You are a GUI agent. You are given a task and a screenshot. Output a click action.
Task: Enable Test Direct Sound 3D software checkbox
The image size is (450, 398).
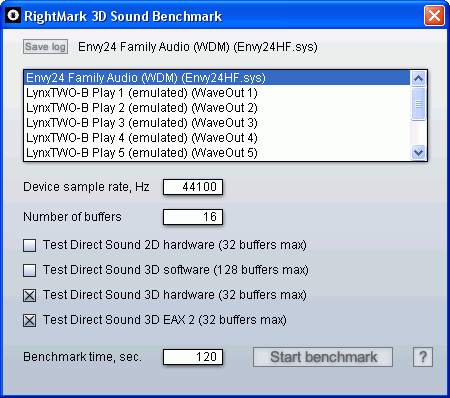click(30, 270)
